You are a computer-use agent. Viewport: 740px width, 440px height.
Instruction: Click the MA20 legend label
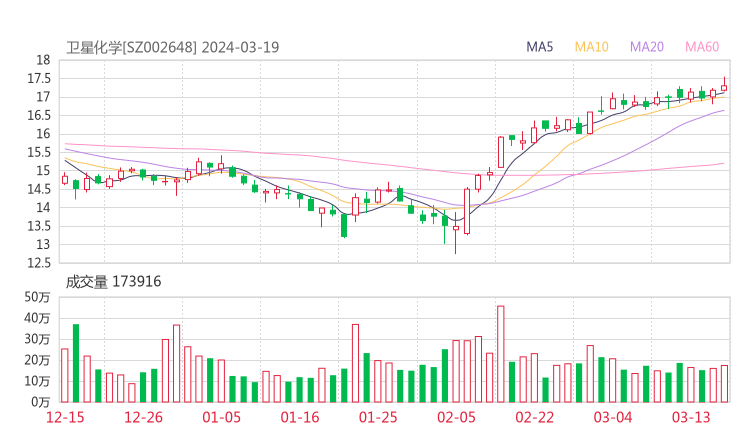coord(647,47)
